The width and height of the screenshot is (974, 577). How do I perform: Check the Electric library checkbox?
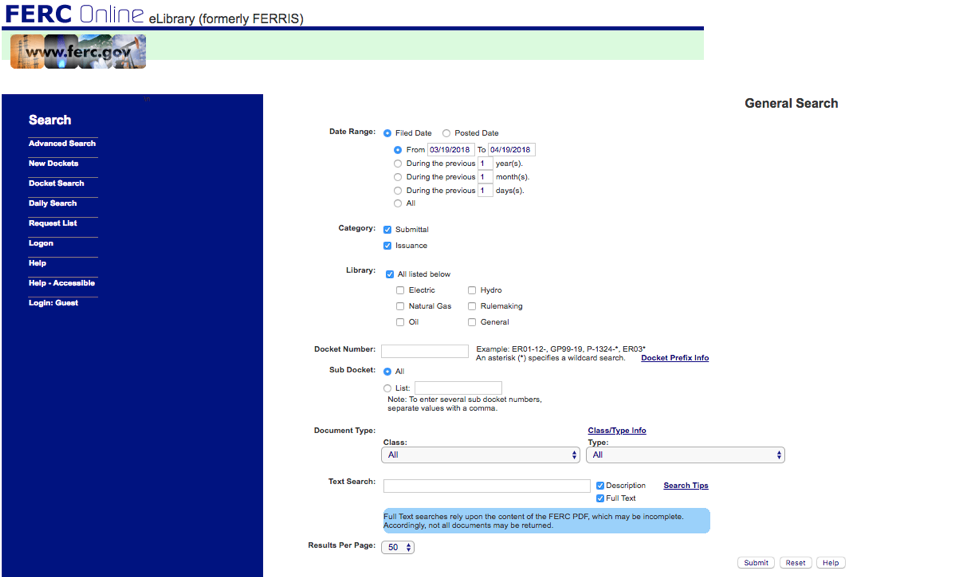pos(400,290)
